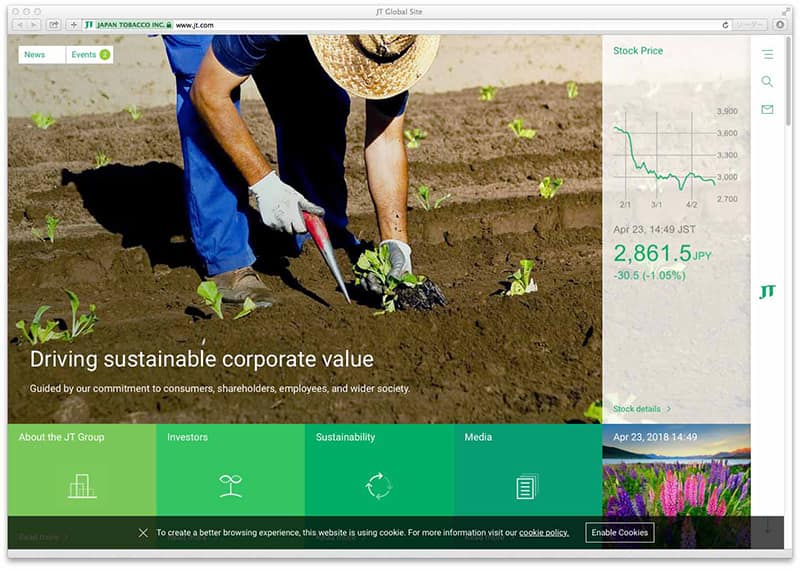Screen dimensions: 800x569
Task: Click the browser forward arrow
Action: point(34,24)
